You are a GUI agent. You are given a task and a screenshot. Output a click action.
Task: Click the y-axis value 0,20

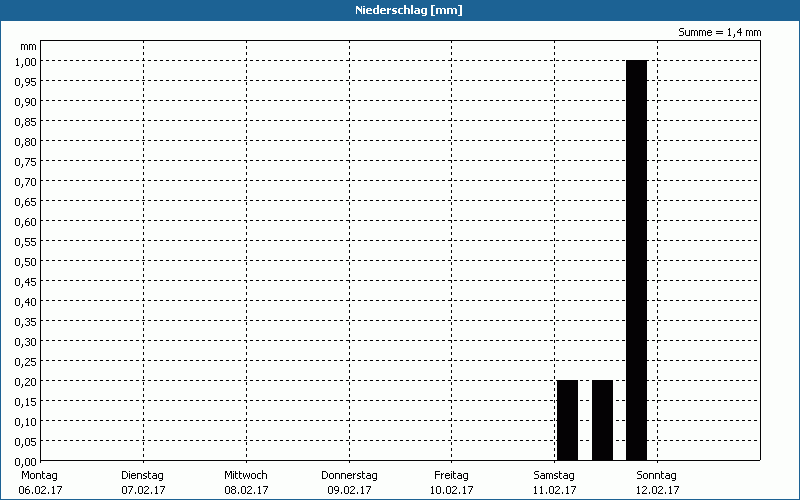[26, 382]
